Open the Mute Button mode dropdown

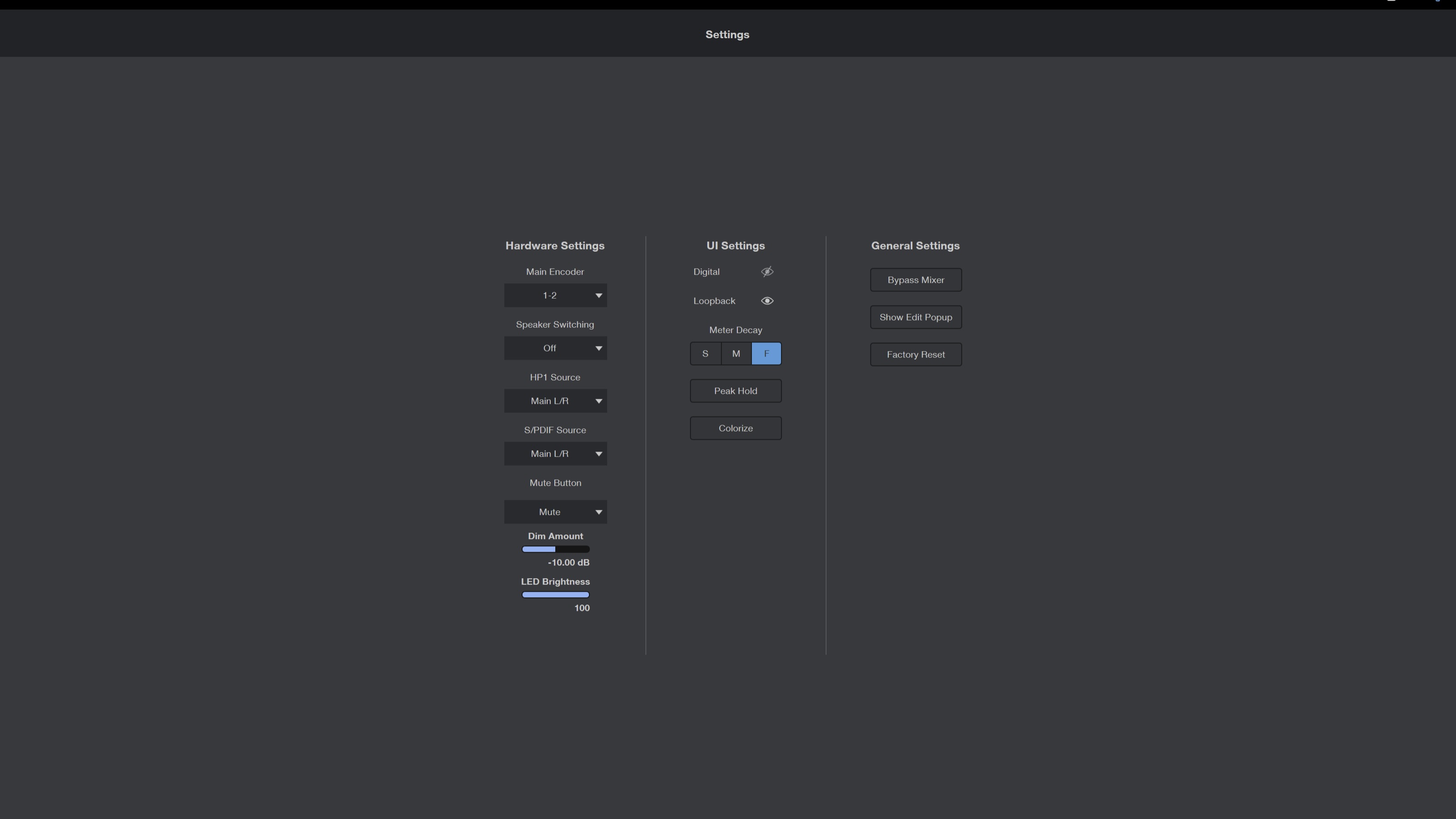pos(555,512)
